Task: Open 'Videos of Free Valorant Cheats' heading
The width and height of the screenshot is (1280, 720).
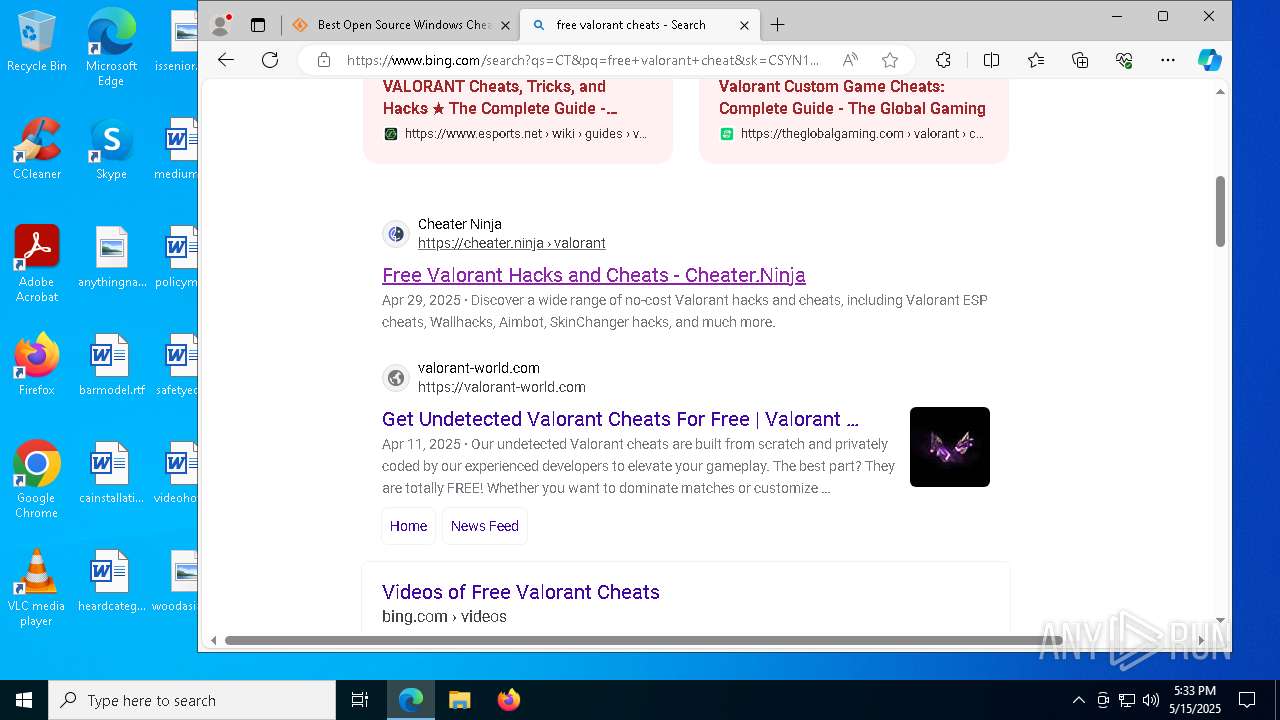Action: click(521, 592)
